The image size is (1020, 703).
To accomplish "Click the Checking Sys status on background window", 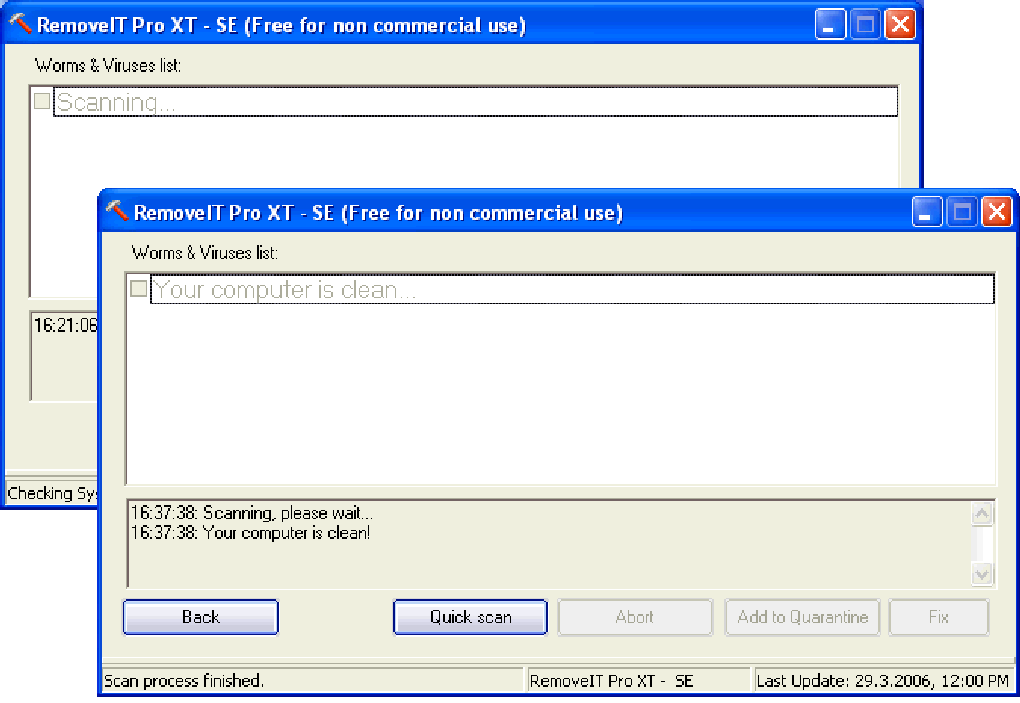I will pos(48,492).
